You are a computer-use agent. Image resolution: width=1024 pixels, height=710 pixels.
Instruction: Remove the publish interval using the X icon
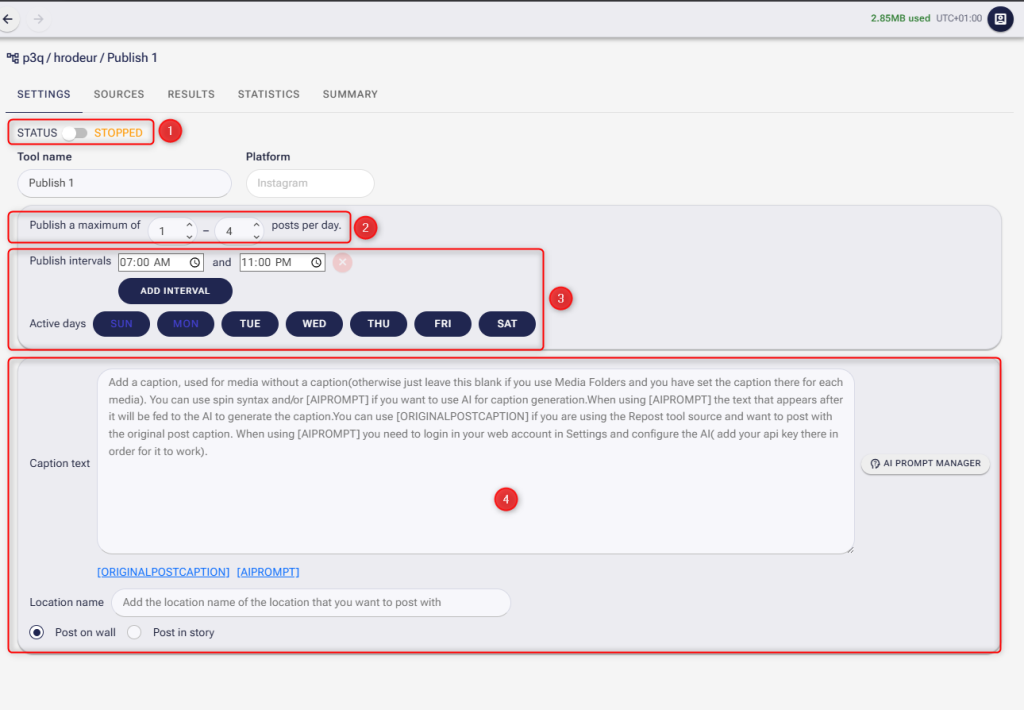point(344,262)
